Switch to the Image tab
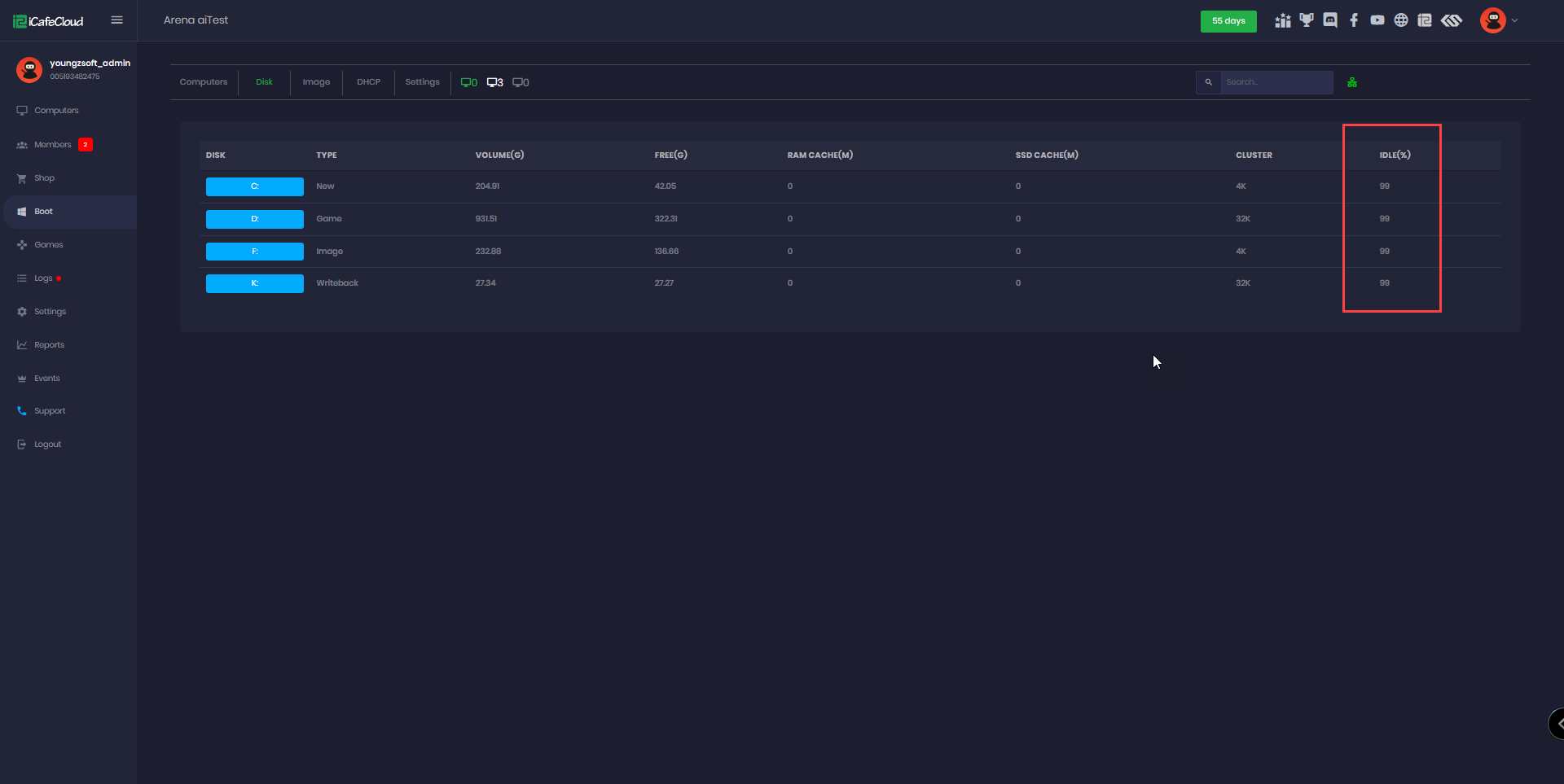 coord(316,82)
